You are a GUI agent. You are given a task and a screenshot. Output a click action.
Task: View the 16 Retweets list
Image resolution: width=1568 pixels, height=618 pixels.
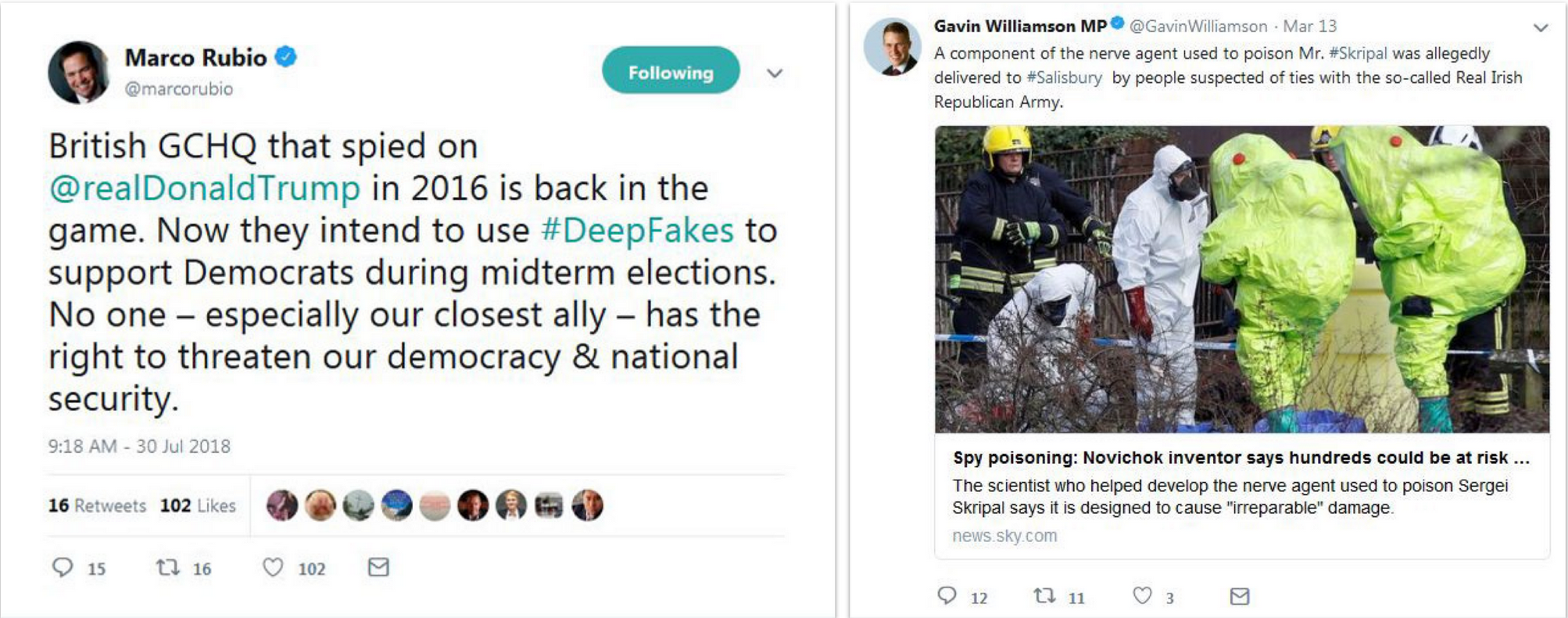(98, 506)
